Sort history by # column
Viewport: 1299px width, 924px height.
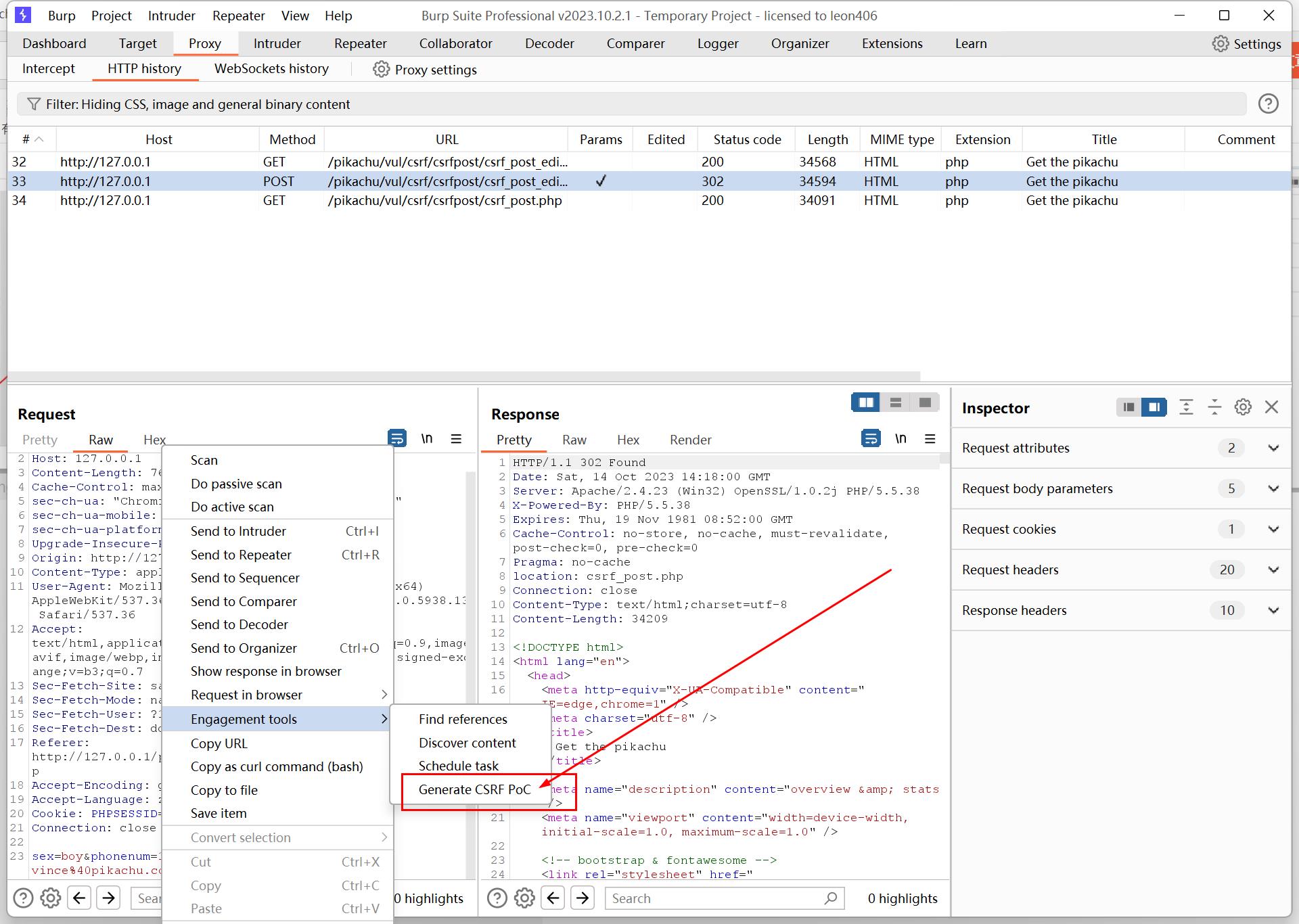(x=32, y=139)
